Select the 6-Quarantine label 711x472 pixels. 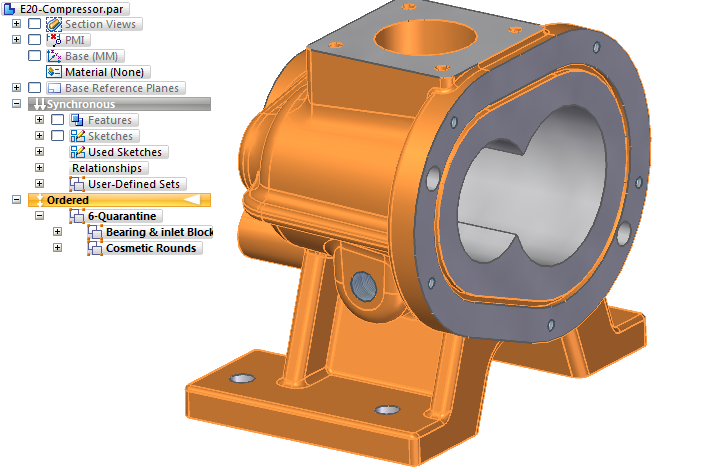pyautogui.click(x=122, y=216)
